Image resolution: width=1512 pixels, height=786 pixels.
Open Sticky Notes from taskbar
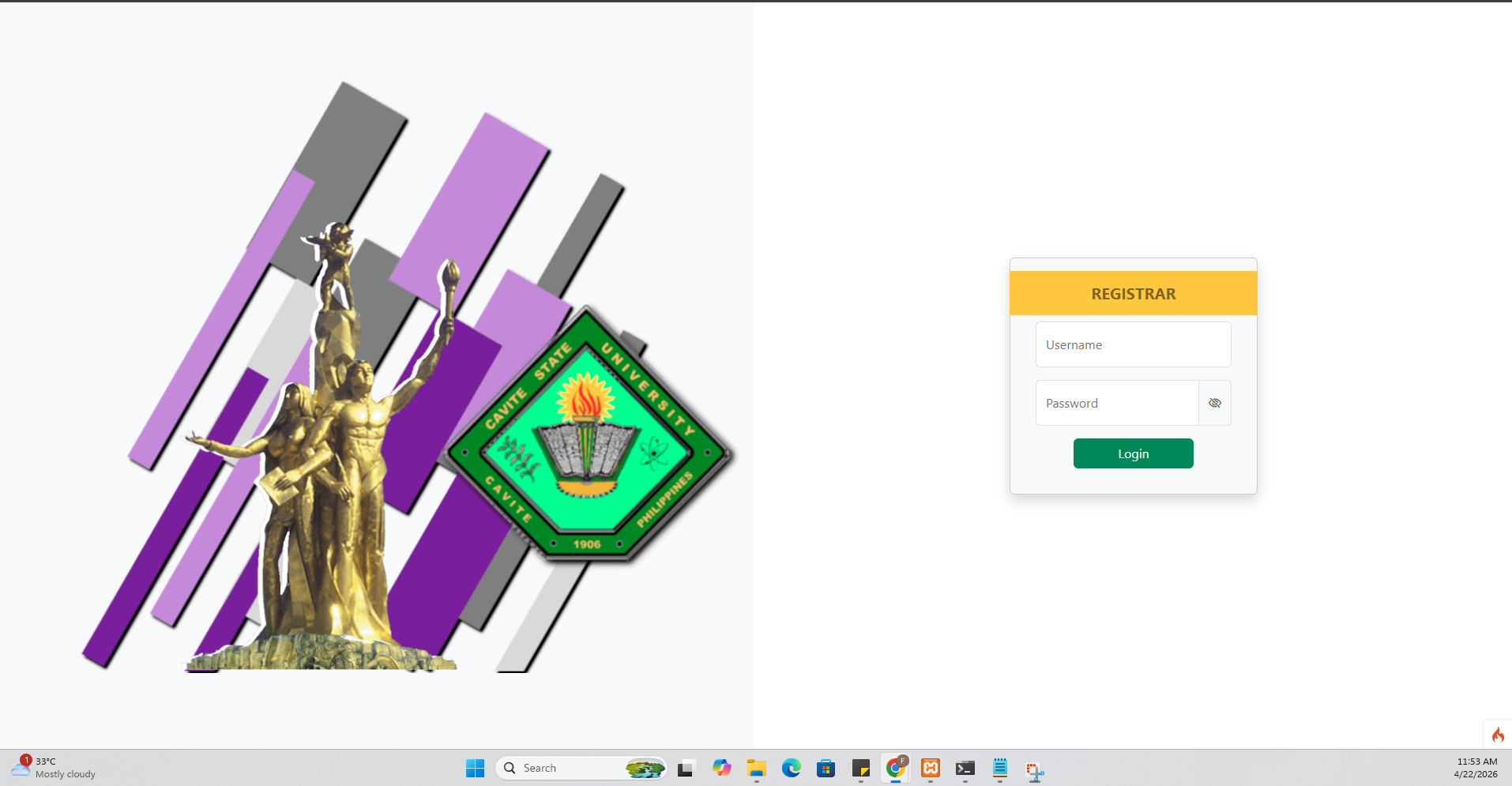[860, 768]
